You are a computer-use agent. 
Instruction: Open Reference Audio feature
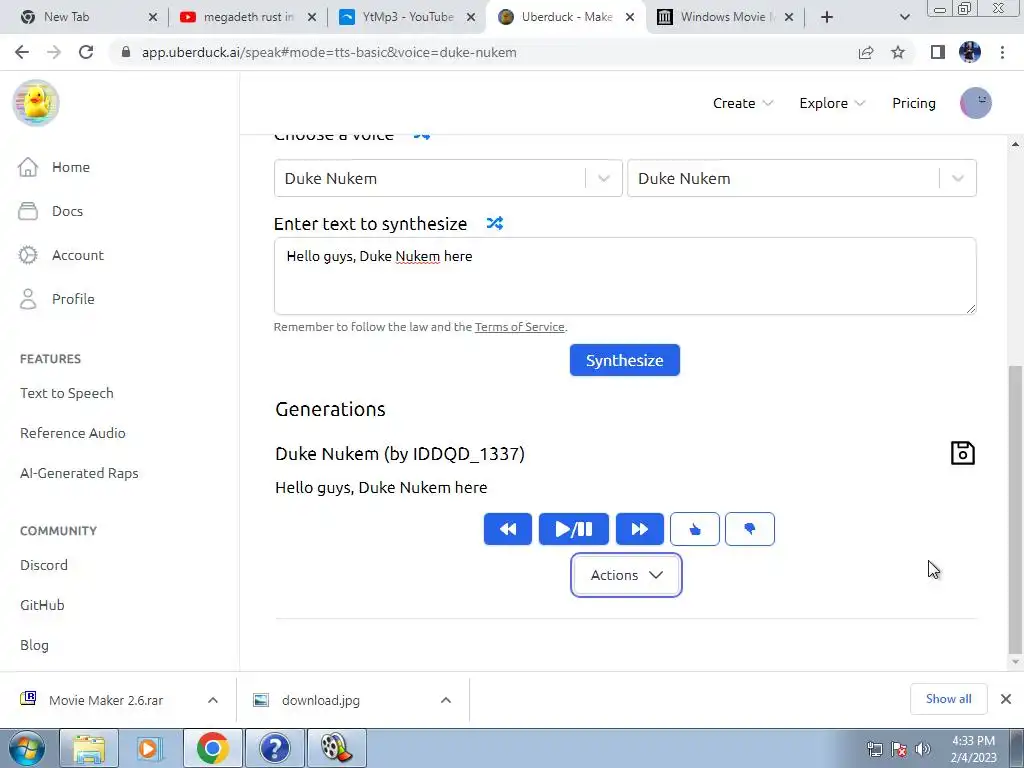pos(72,433)
